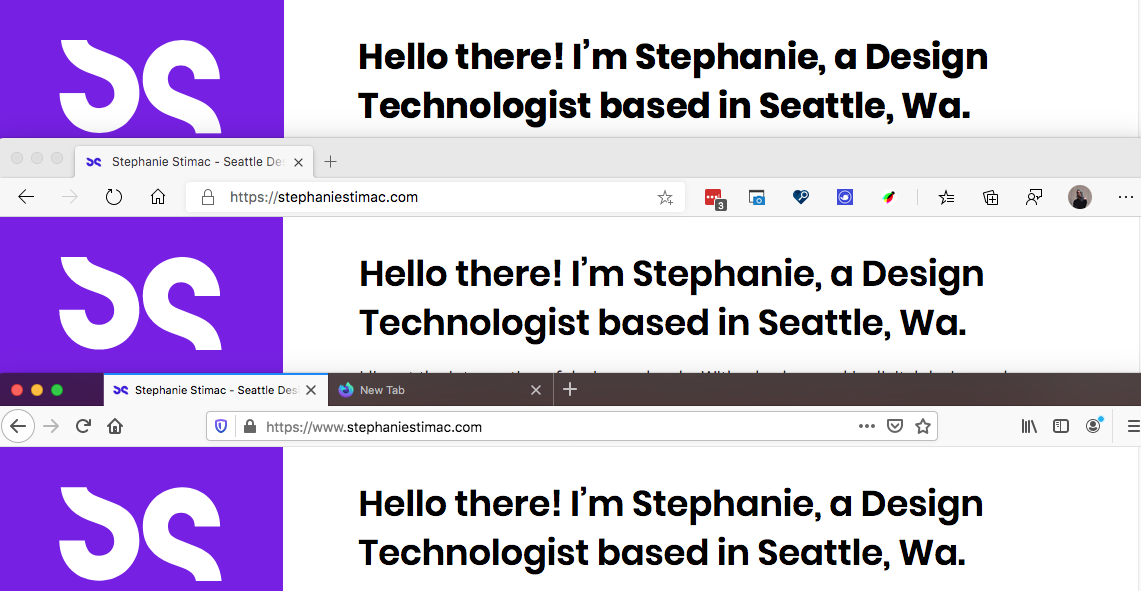The height and width of the screenshot is (591, 1141).
Task: Toggle the sidebar in Firefox
Action: [x=1061, y=427]
